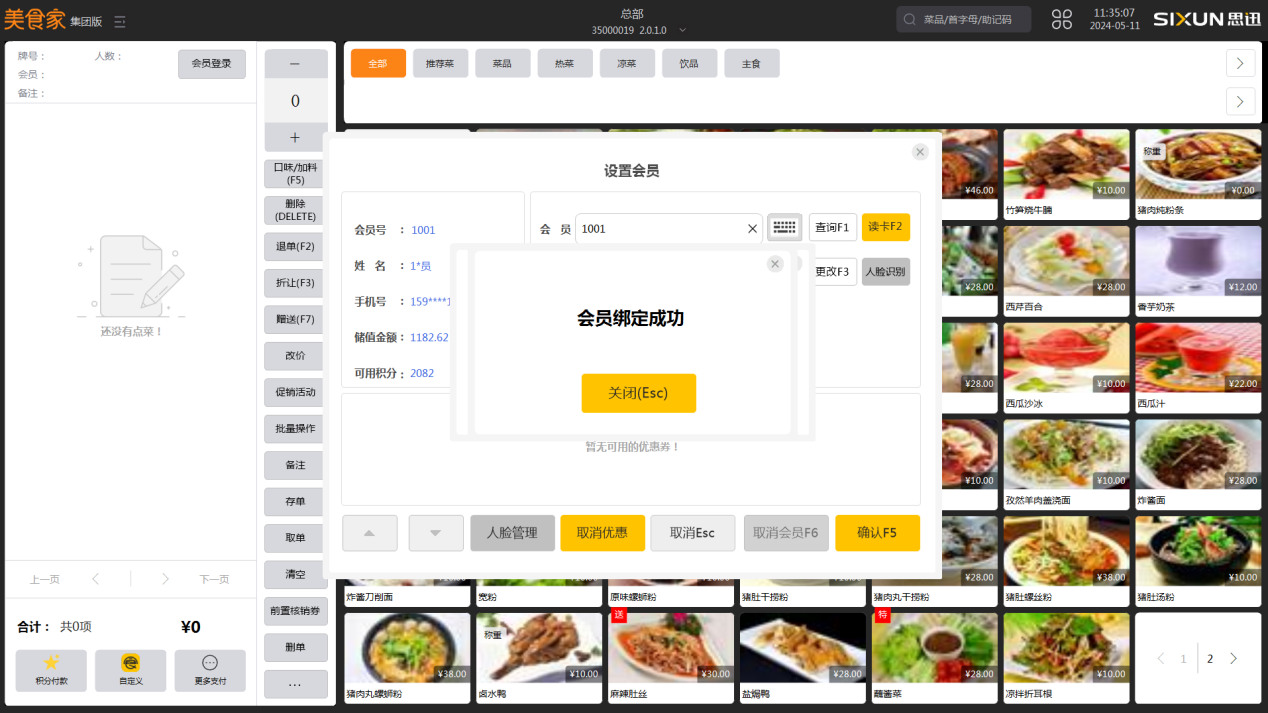Expand more dish categories with right chevron
This screenshot has width=1268, height=713.
(x=1240, y=62)
